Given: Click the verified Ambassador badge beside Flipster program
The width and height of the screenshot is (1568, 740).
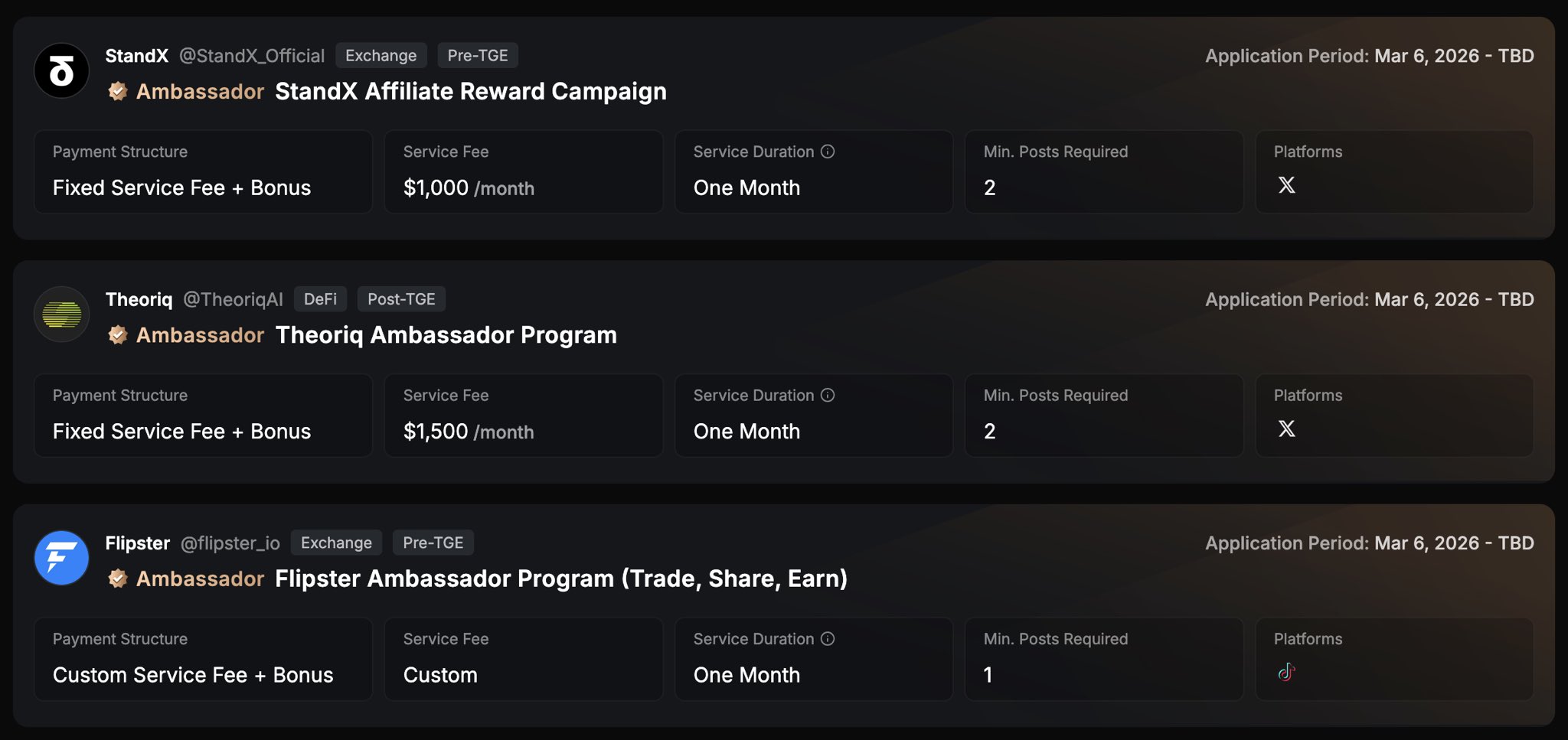Looking at the screenshot, I should (117, 579).
